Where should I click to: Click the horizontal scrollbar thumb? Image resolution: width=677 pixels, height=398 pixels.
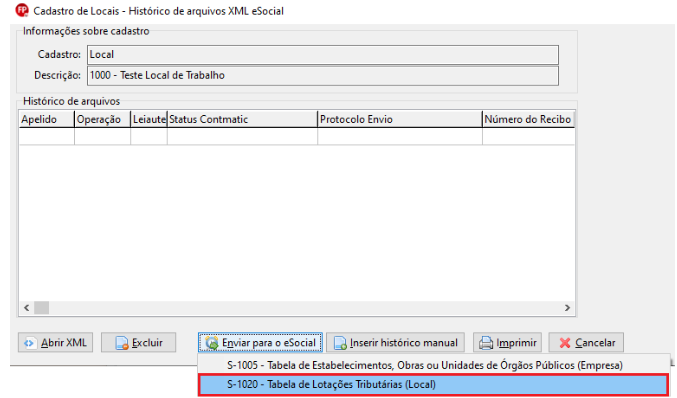[x=41, y=308]
